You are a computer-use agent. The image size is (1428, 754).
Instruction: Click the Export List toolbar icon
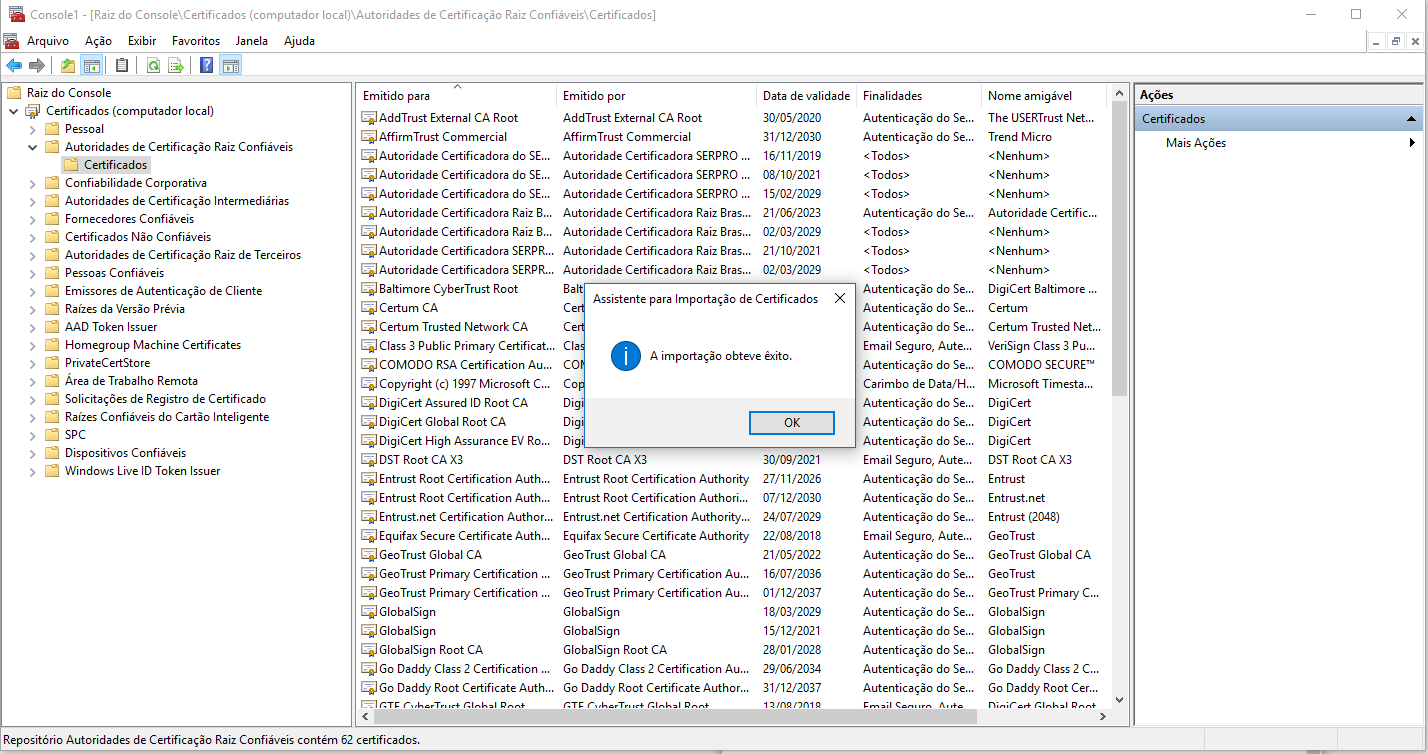pos(176,66)
